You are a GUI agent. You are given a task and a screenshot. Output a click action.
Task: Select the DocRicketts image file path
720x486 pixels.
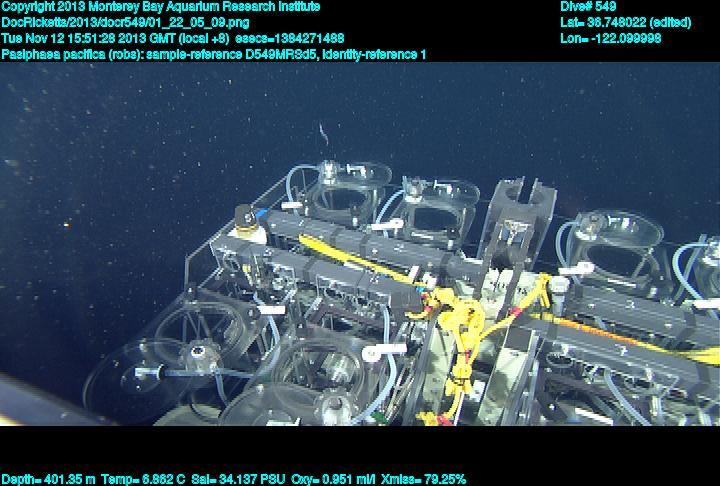[x=126, y=22]
